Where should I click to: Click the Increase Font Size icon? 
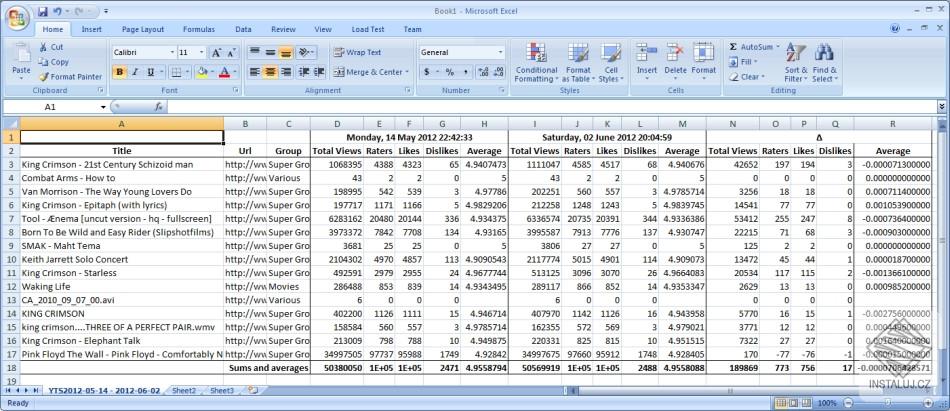pos(216,52)
